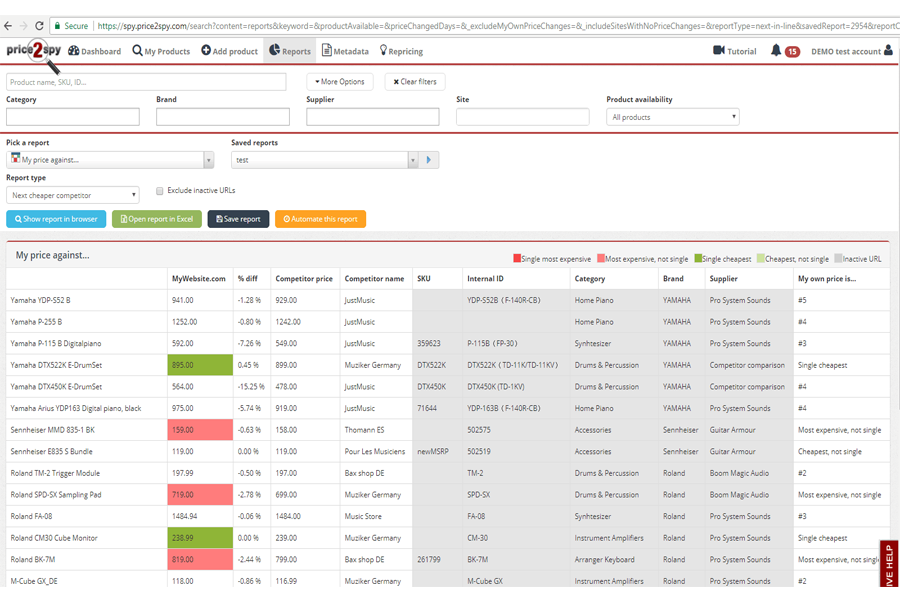Image resolution: width=900 pixels, height=600 pixels.
Task: Click Automate this report
Action: 320,219
